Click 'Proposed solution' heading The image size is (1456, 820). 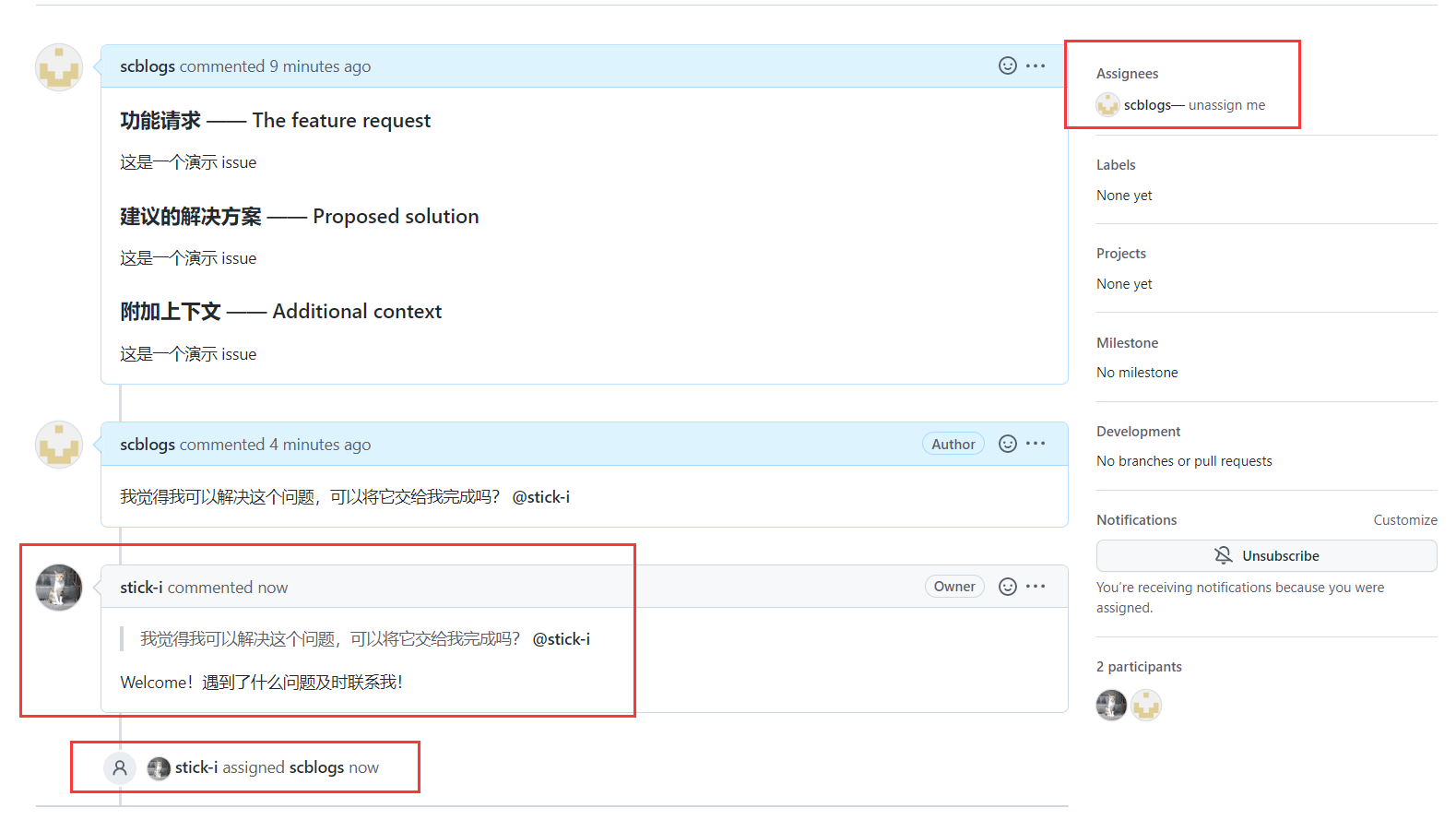pos(396,217)
